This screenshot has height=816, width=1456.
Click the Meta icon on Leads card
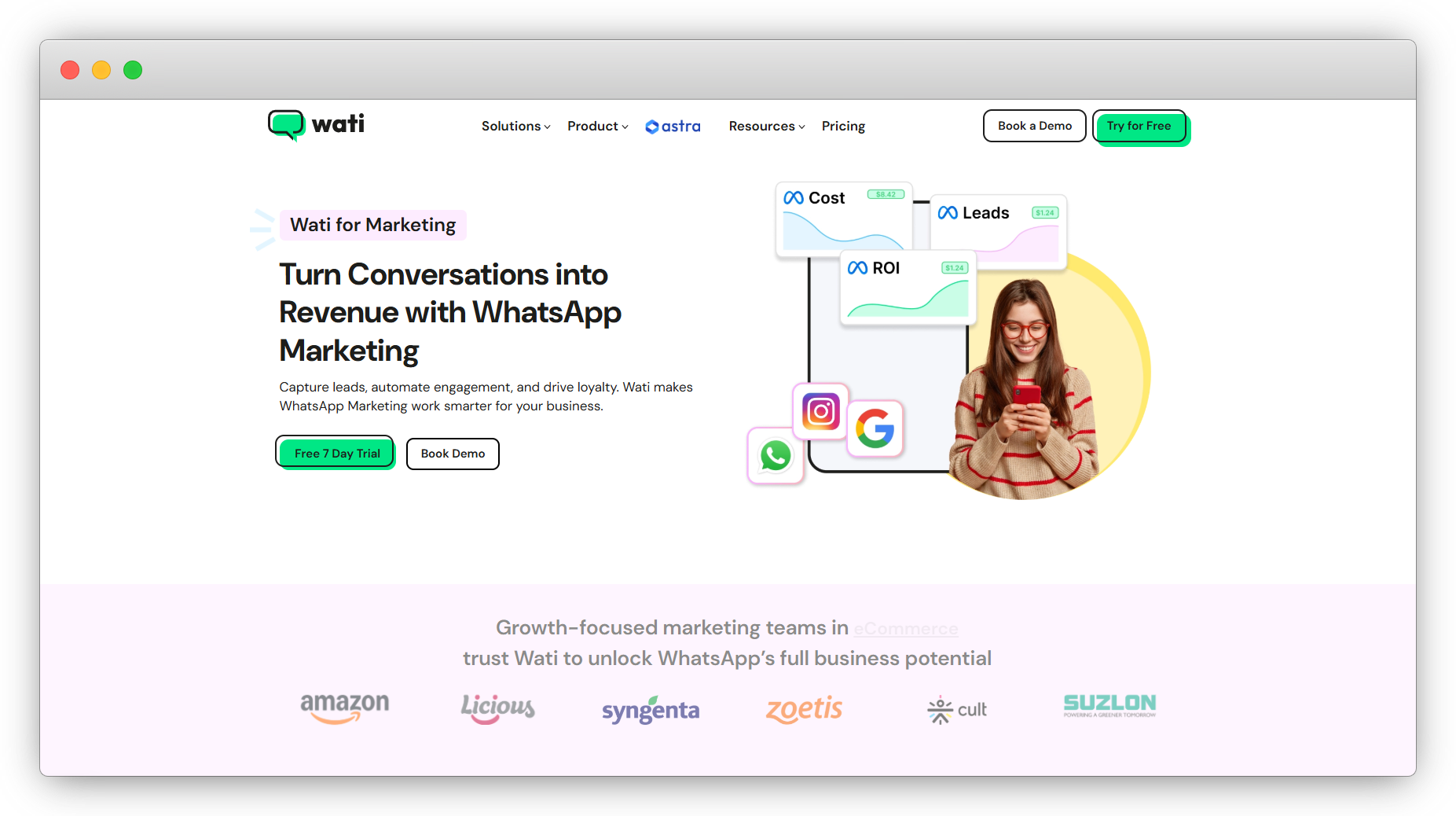point(948,213)
